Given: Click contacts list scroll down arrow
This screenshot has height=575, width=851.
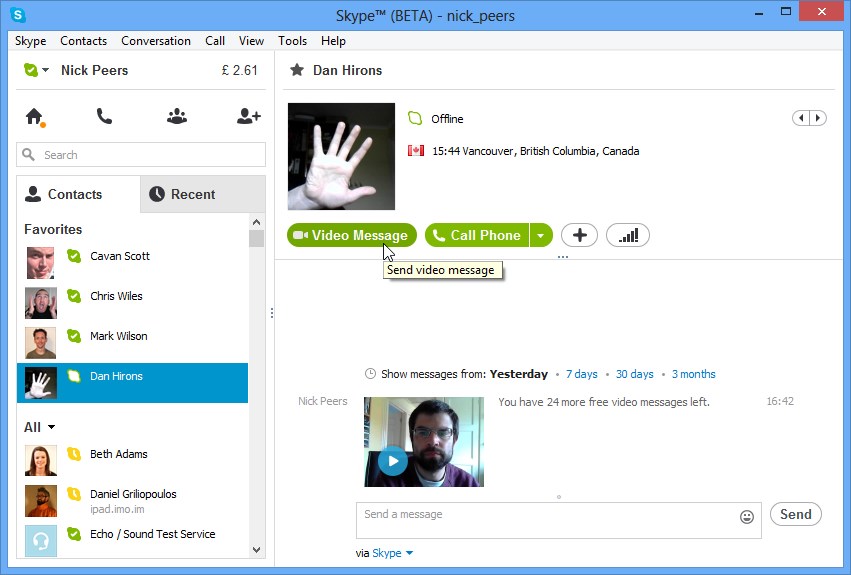Looking at the screenshot, I should click(x=257, y=550).
